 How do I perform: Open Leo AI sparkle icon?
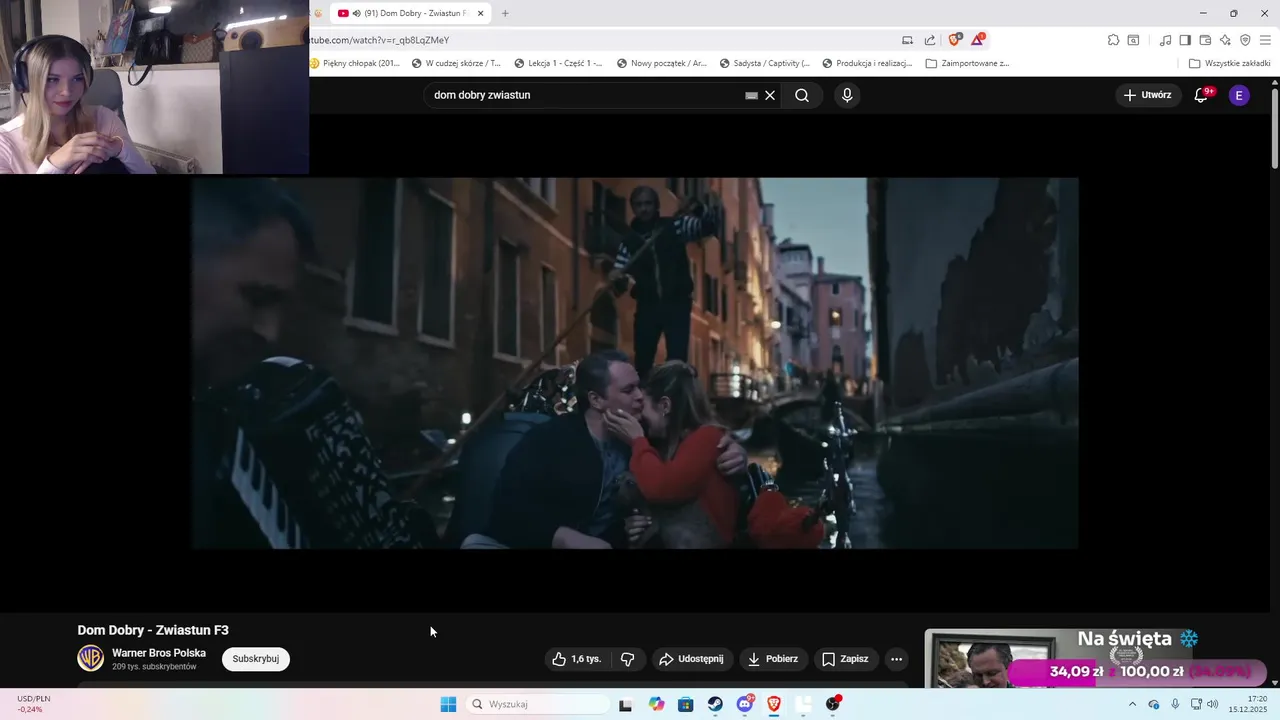pos(1225,40)
